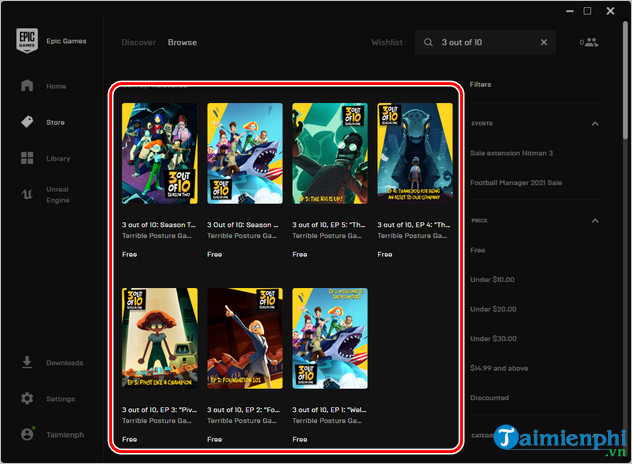Open the Settings gear icon
Image resolution: width=632 pixels, height=464 pixels.
point(27,399)
